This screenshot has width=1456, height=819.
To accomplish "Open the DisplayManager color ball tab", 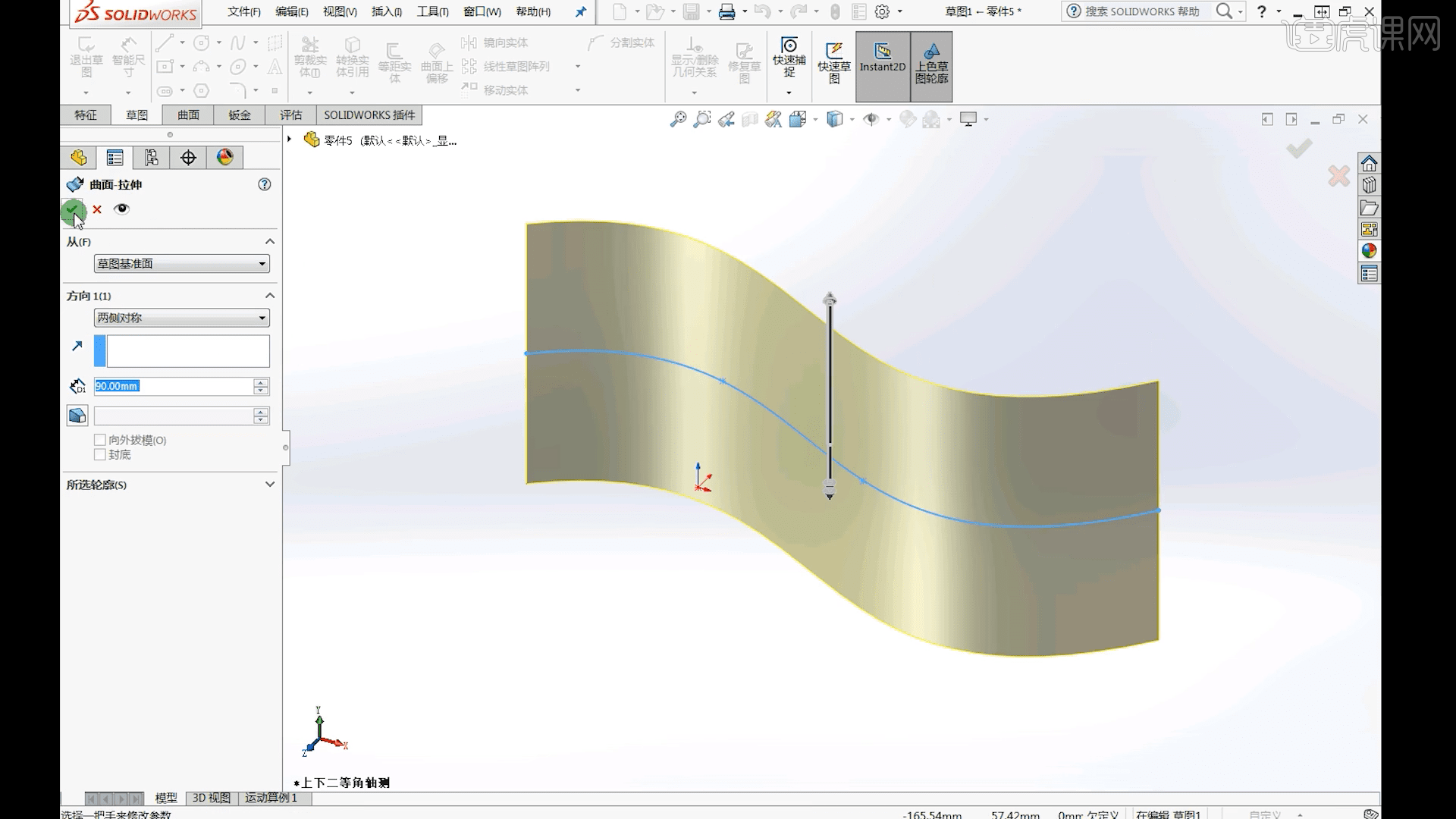I will click(x=225, y=158).
